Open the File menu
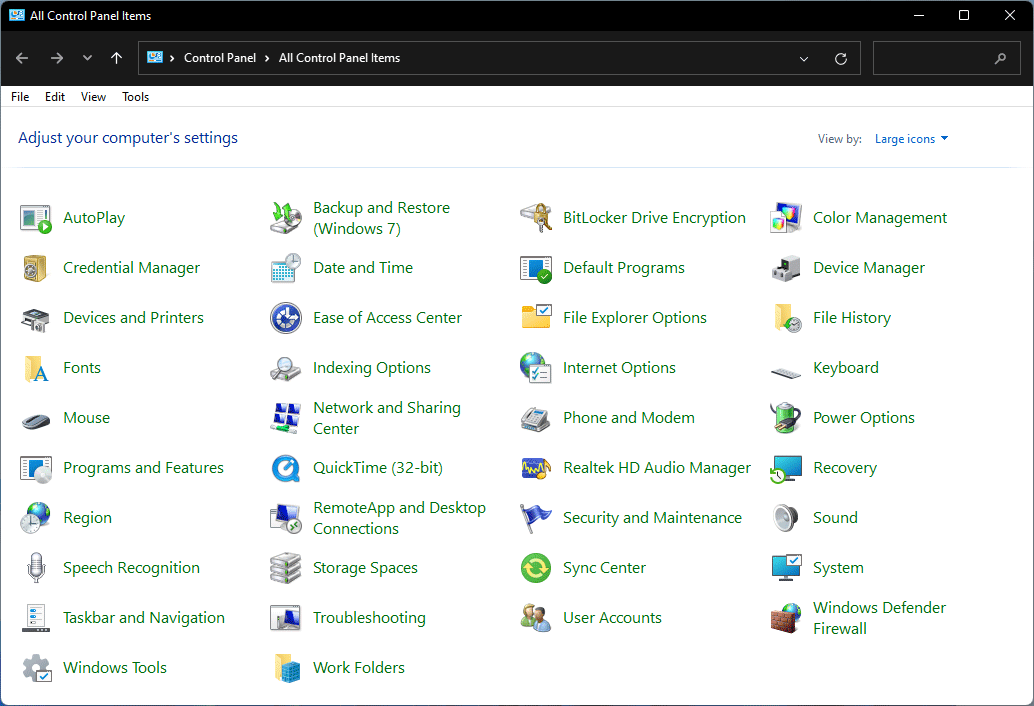The image size is (1034, 706). [20, 97]
